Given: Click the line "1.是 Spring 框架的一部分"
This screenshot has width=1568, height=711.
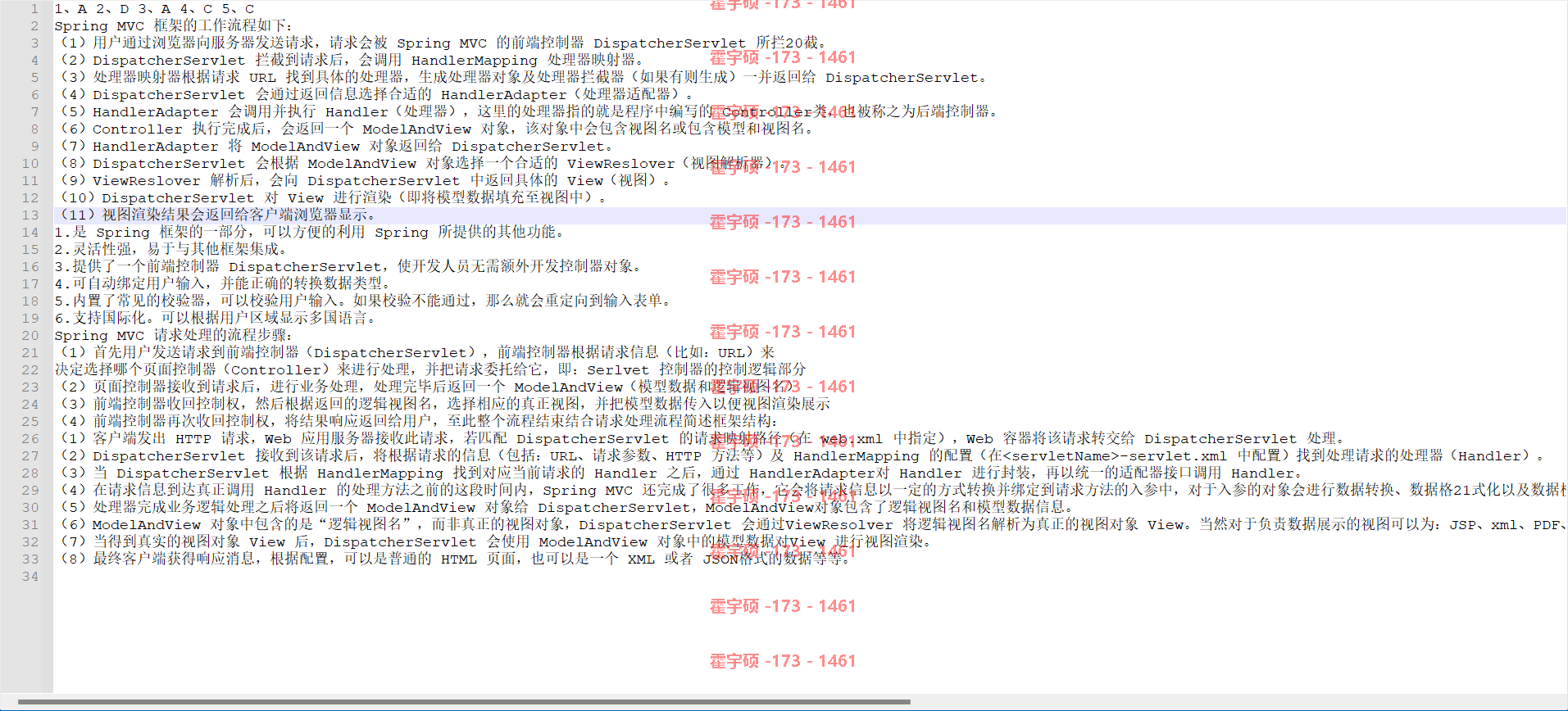Looking at the screenshot, I should 311,233.
